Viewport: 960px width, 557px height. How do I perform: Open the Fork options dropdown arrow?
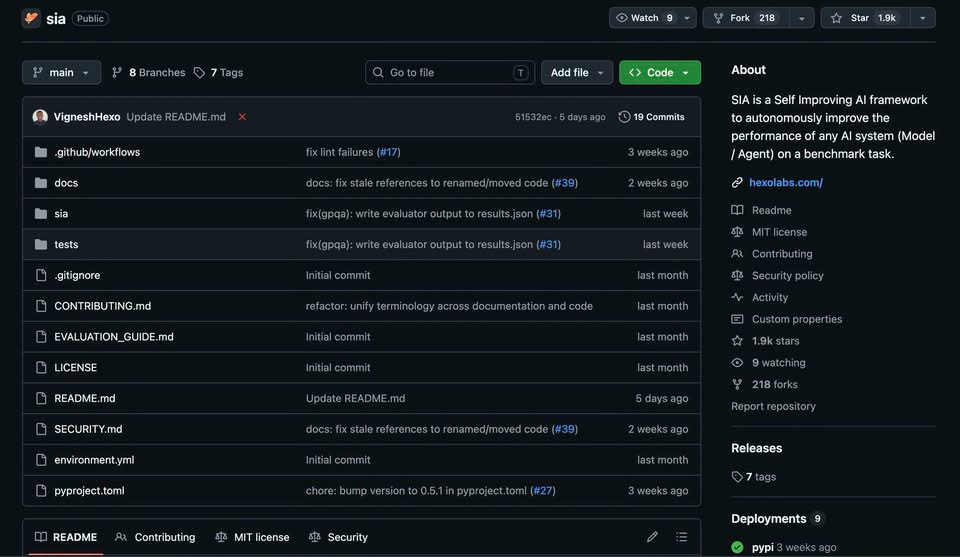click(x=801, y=18)
